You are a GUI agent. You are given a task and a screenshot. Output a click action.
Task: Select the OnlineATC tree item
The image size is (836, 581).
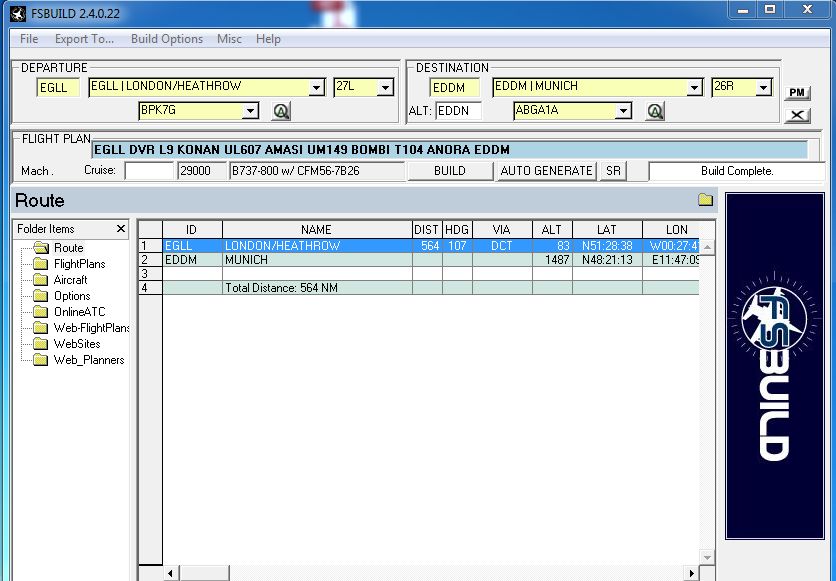(79, 312)
